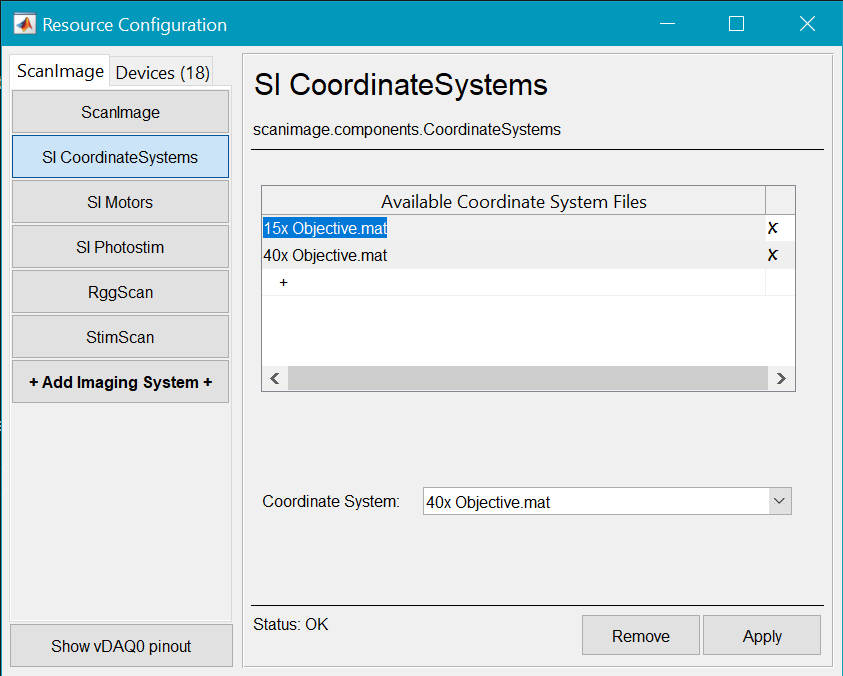Select the ScanImage tab
Screen dimensions: 843x676
tap(58, 71)
